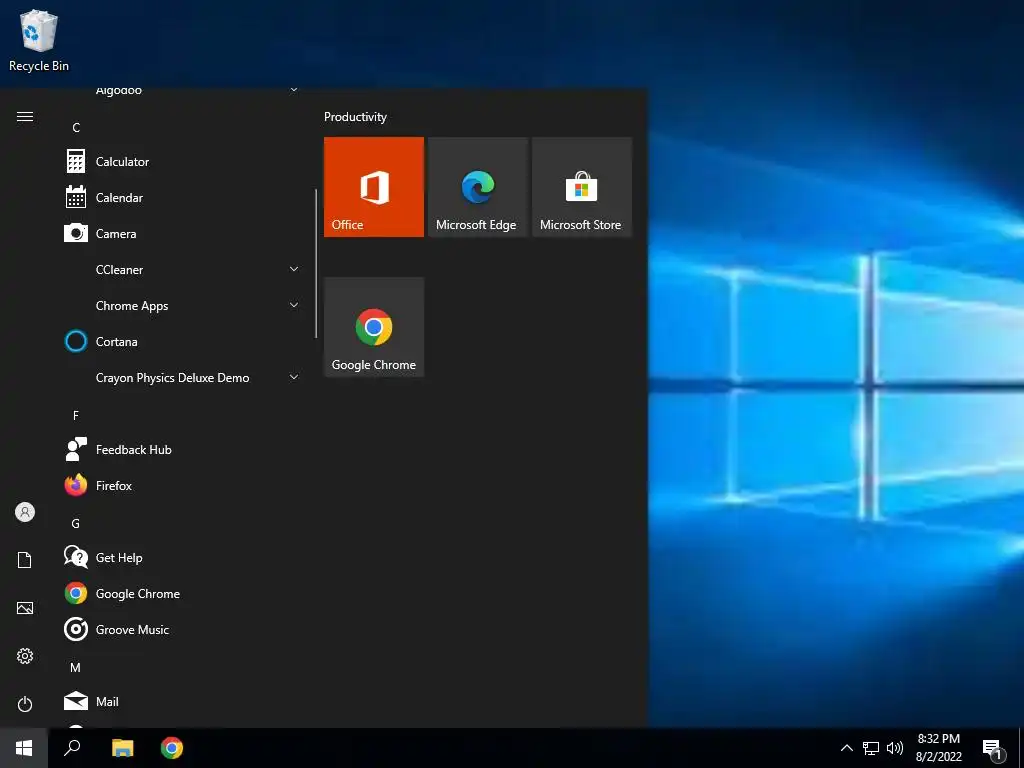The width and height of the screenshot is (1024, 768).
Task: Open the Mail app icon
Action: [76, 701]
